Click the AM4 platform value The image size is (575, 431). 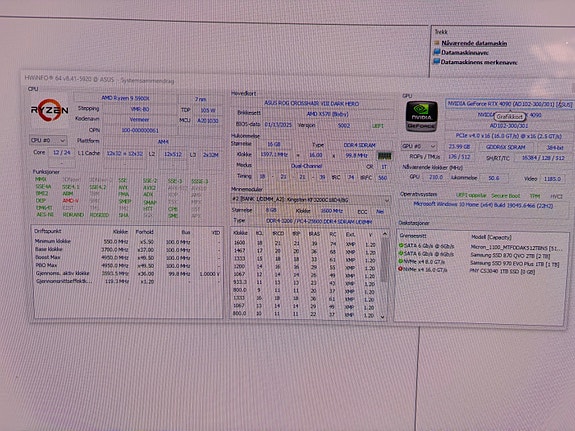(163, 141)
